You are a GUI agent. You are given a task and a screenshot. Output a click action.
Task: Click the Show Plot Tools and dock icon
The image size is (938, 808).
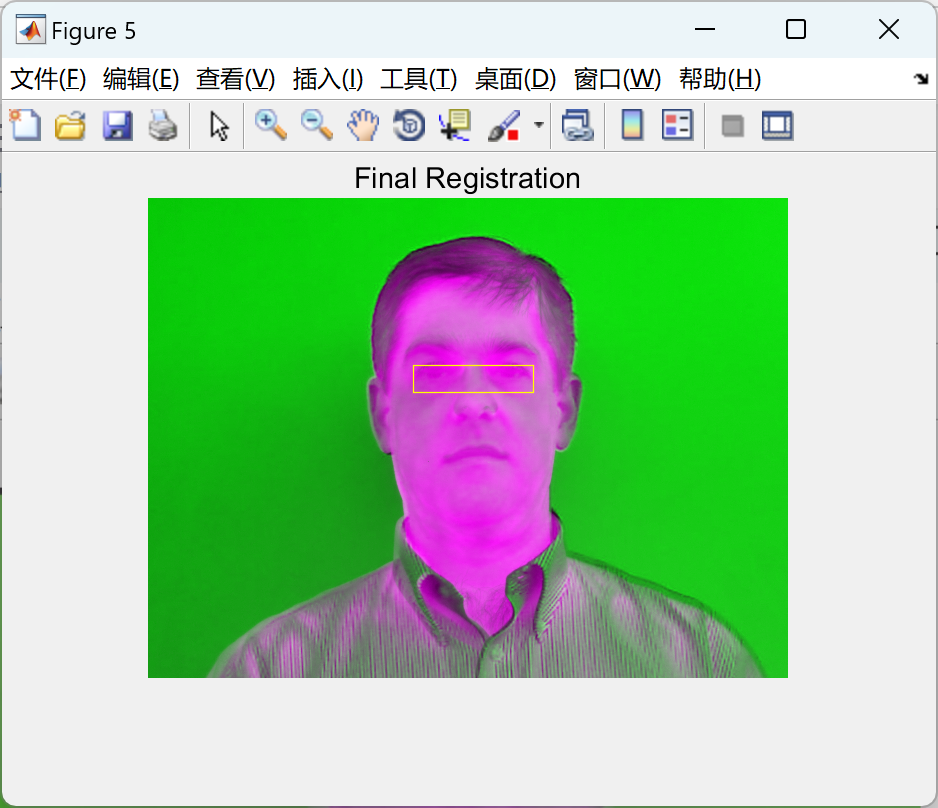point(778,126)
